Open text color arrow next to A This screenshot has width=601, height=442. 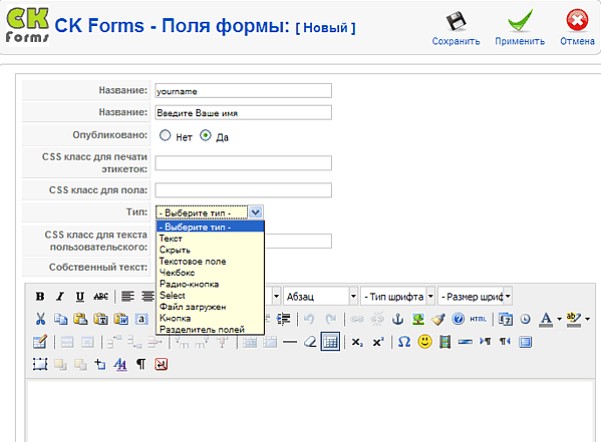[x=559, y=319]
